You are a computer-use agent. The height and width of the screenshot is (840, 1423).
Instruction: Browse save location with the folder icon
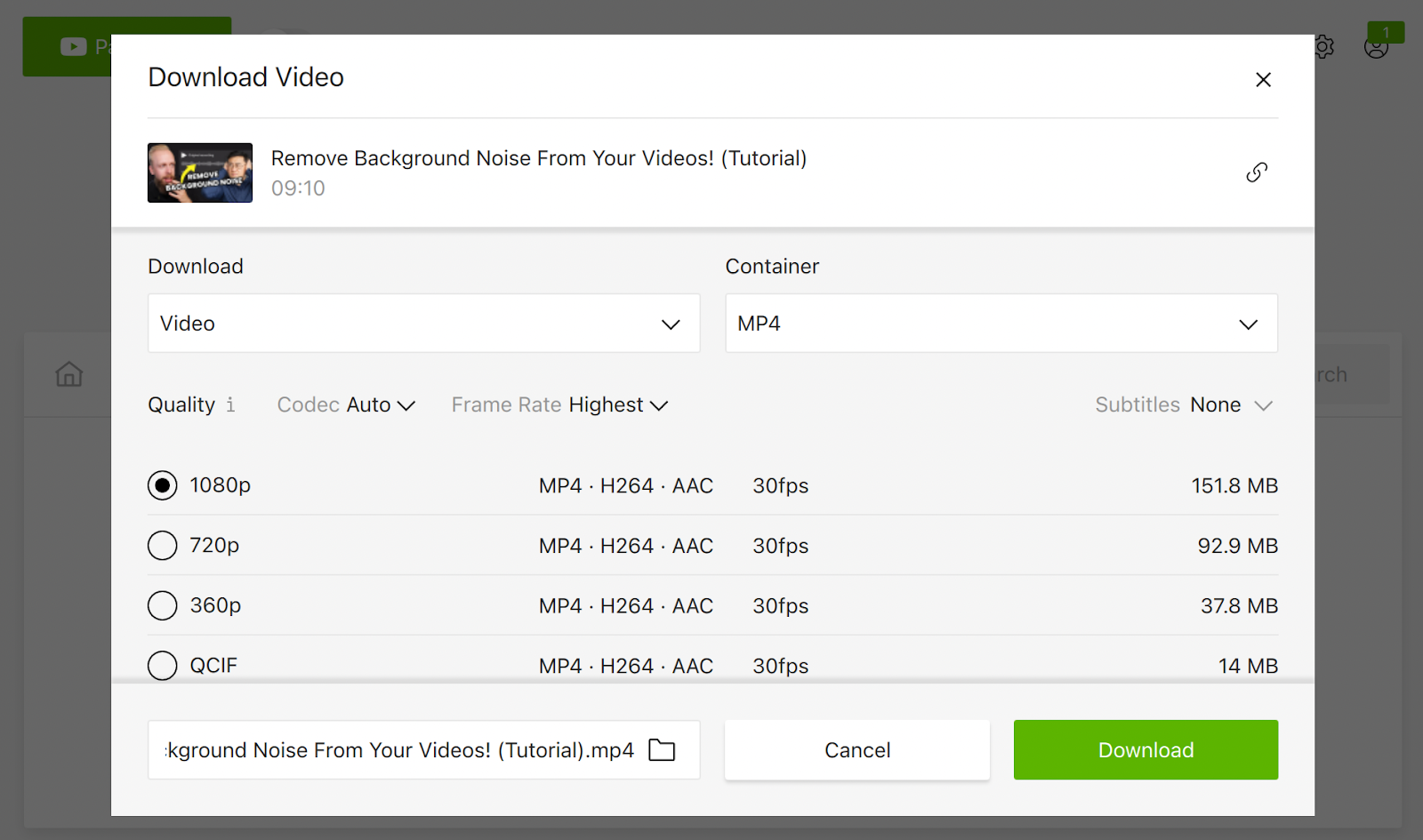(x=662, y=749)
